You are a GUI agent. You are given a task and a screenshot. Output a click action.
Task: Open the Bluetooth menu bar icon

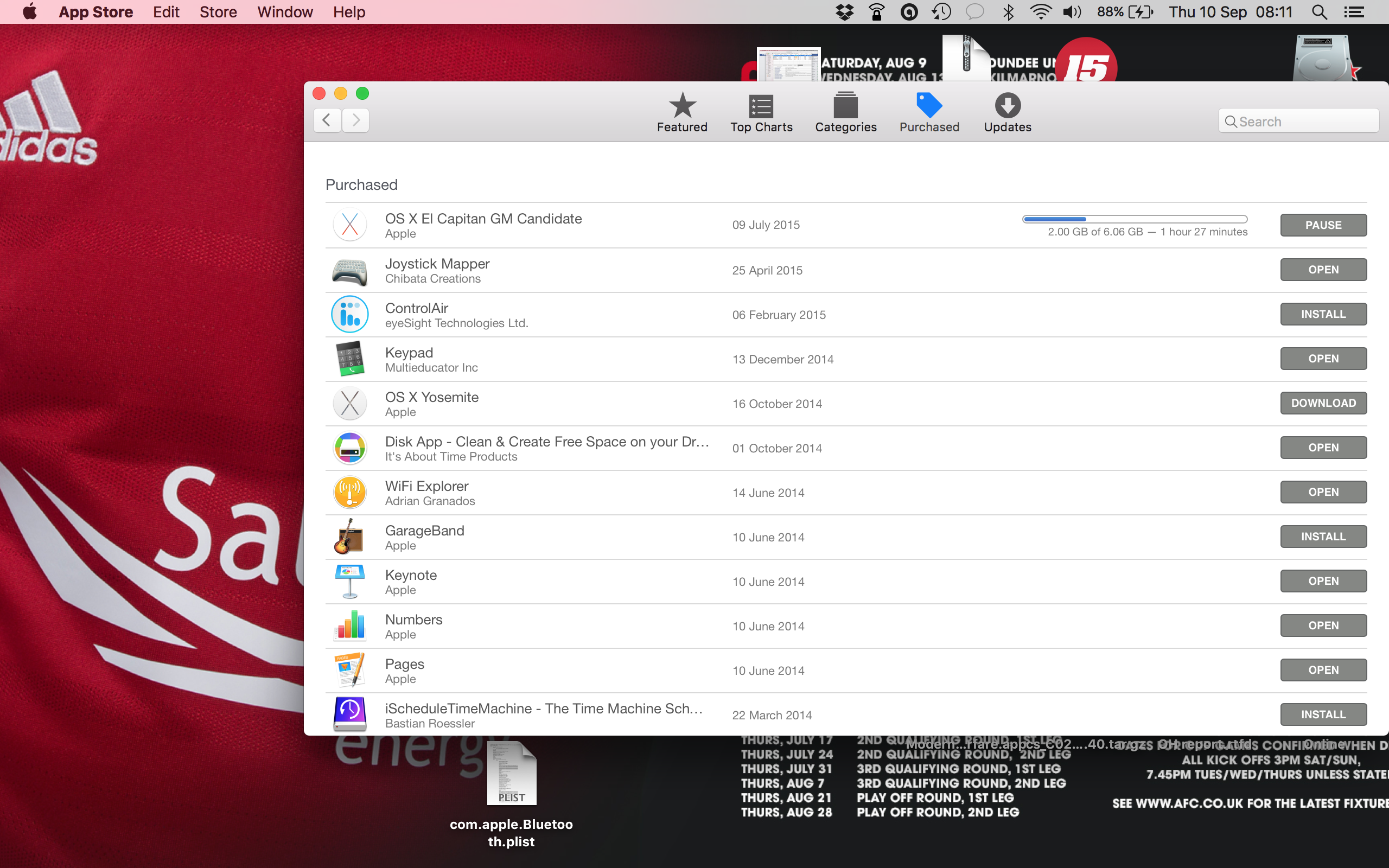tap(1008, 11)
